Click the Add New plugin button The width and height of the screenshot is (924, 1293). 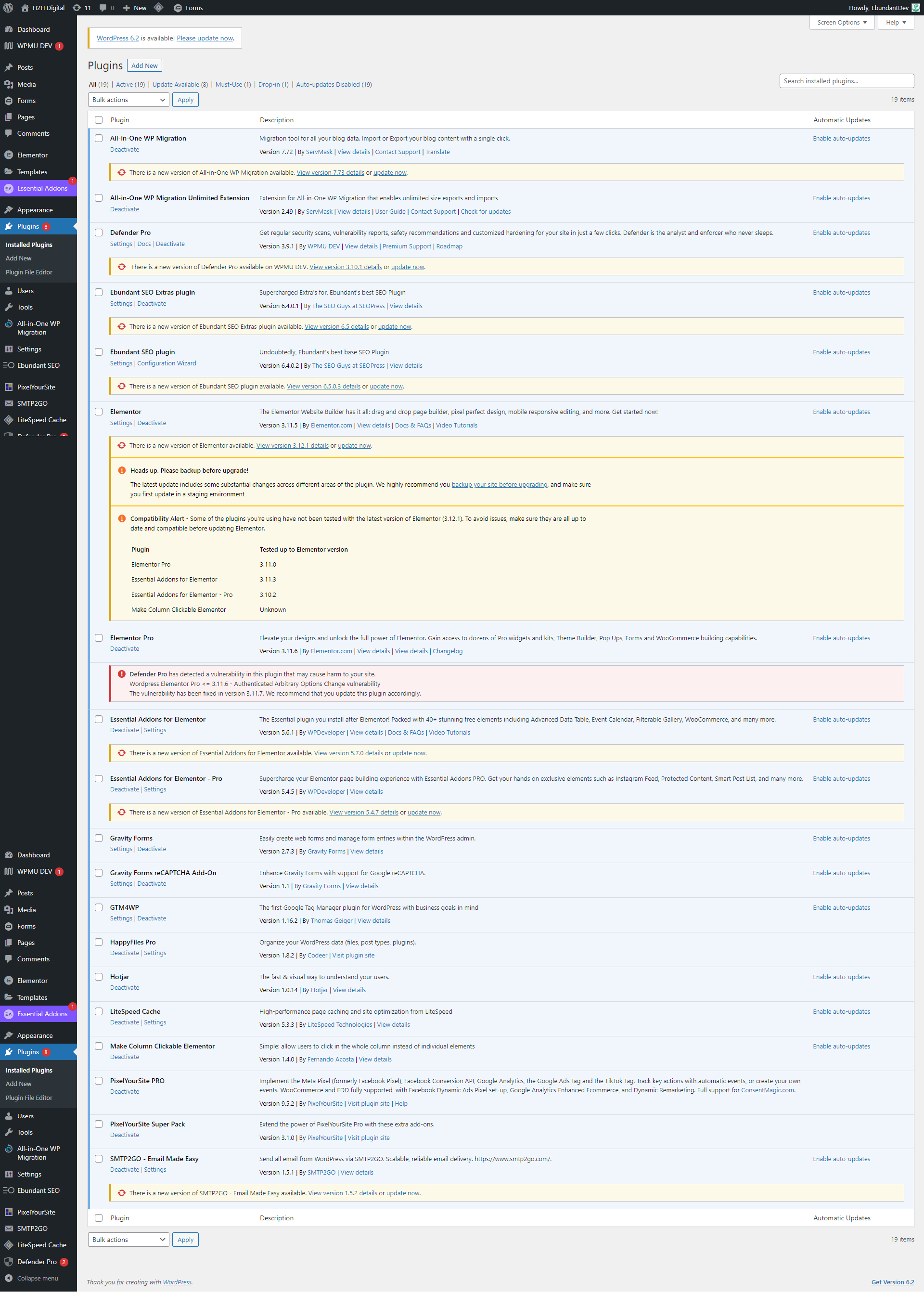(144, 66)
